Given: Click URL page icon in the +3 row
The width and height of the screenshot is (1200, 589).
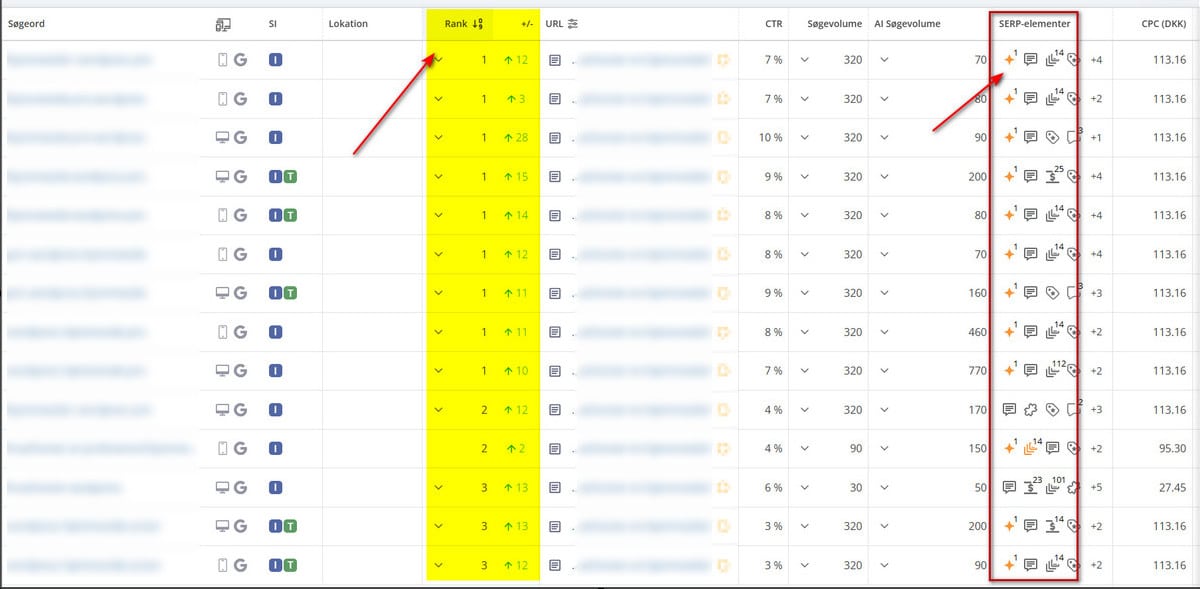Looking at the screenshot, I should [x=555, y=99].
